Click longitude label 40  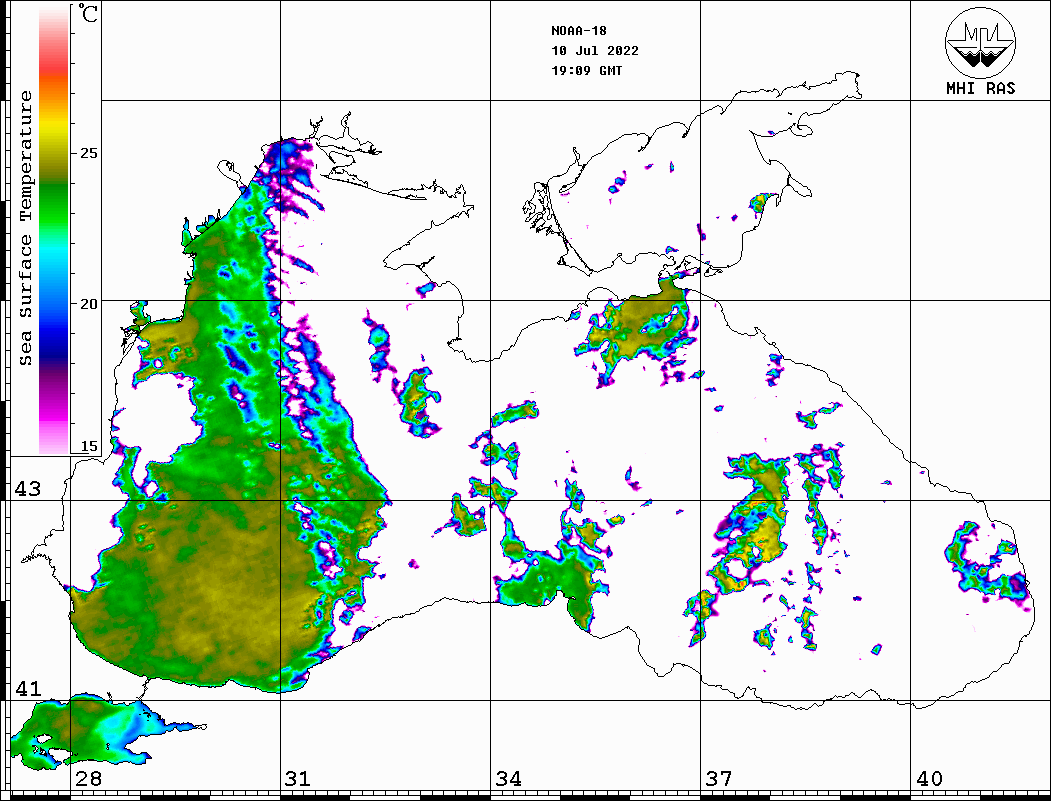[x=929, y=779]
